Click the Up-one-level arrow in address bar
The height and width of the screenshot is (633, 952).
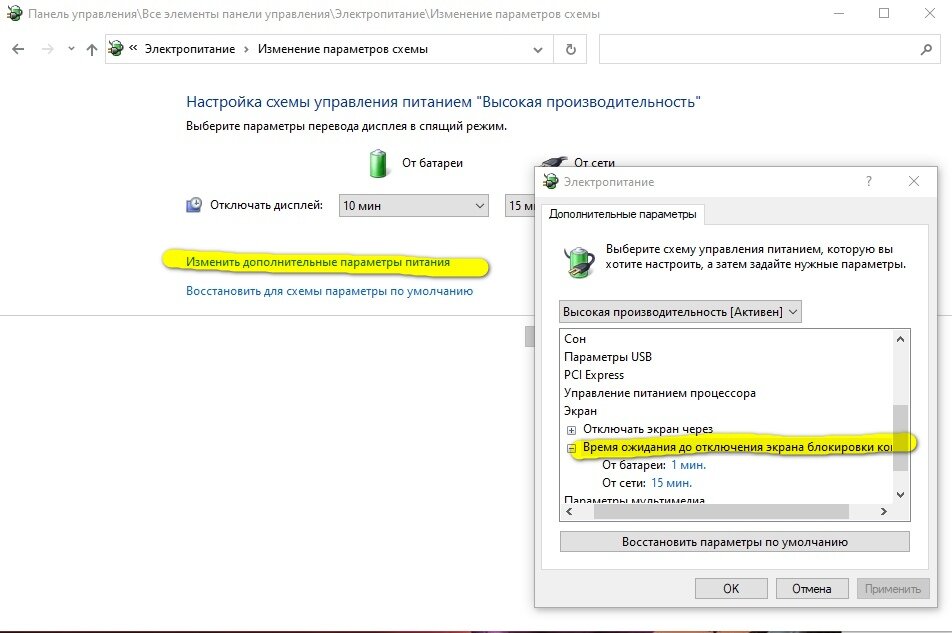(90, 49)
